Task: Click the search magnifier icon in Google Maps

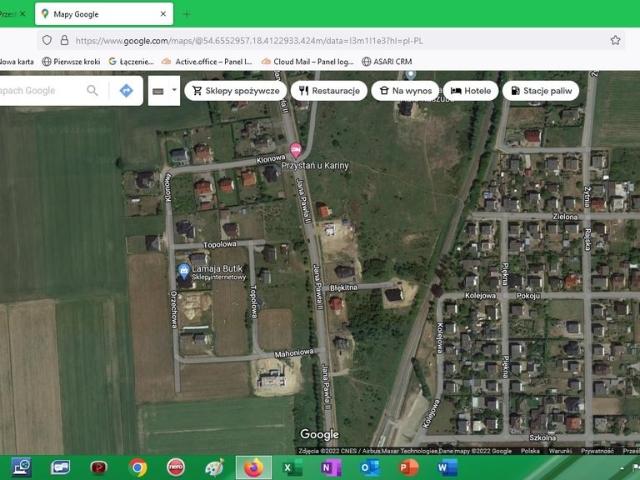Action: 92,90
